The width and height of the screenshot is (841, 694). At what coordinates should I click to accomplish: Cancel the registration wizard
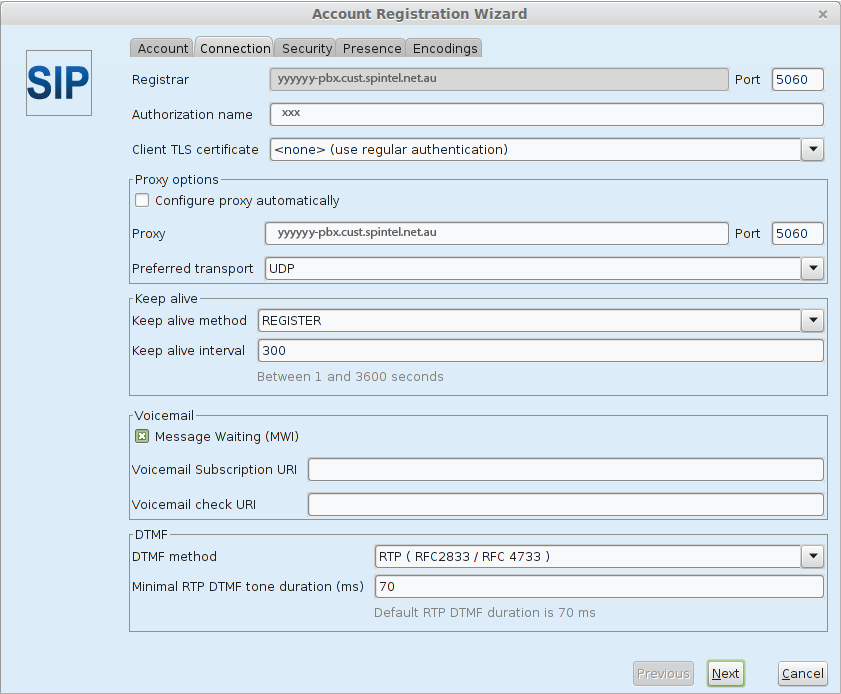click(x=802, y=674)
